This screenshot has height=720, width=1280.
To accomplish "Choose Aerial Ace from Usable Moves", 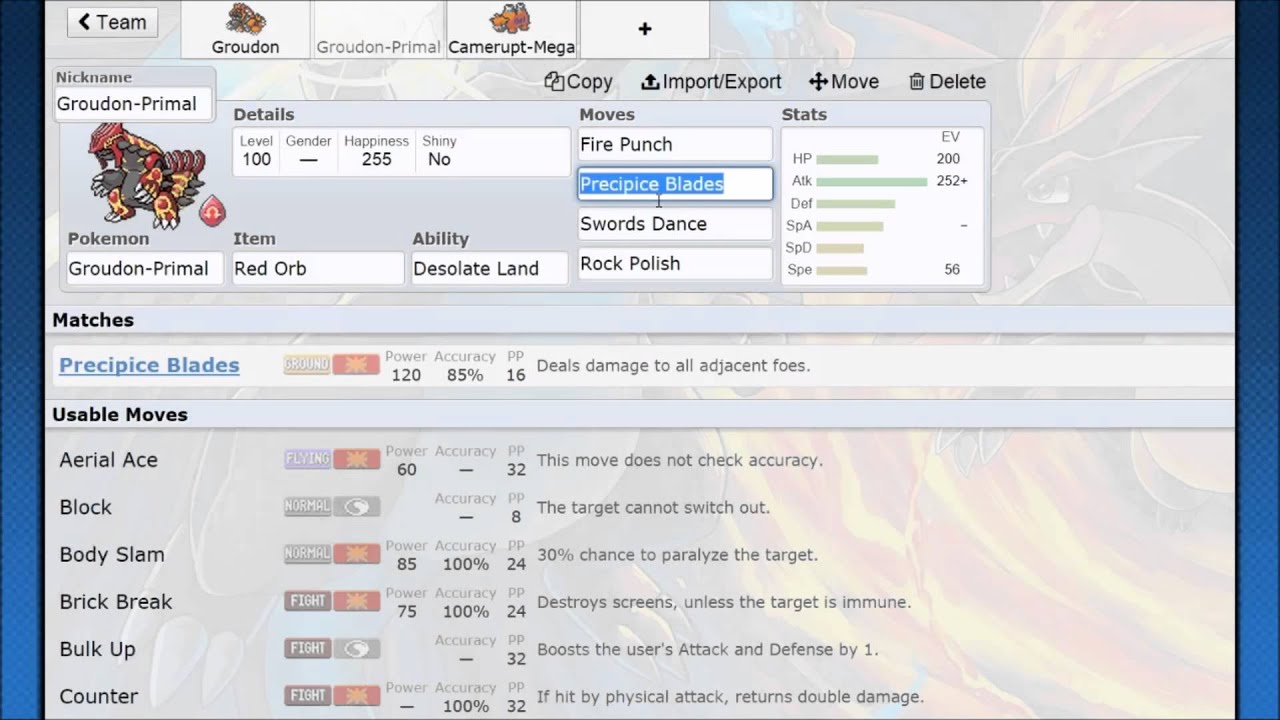I will click(108, 460).
